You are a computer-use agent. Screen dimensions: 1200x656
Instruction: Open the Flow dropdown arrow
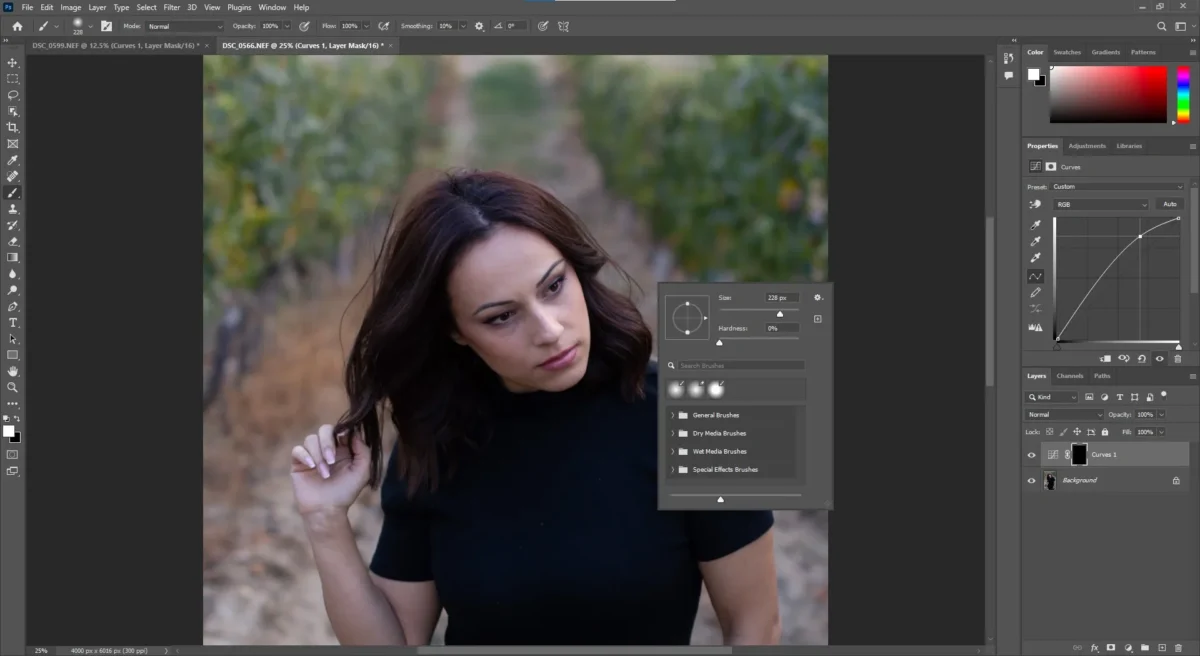coord(366,26)
